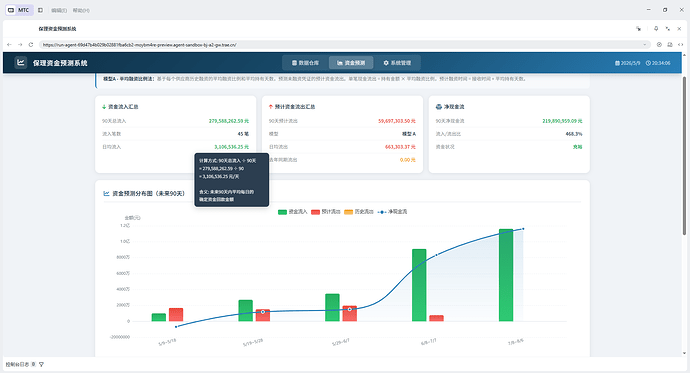Open the circular target icon right of the address bar

[659, 44]
